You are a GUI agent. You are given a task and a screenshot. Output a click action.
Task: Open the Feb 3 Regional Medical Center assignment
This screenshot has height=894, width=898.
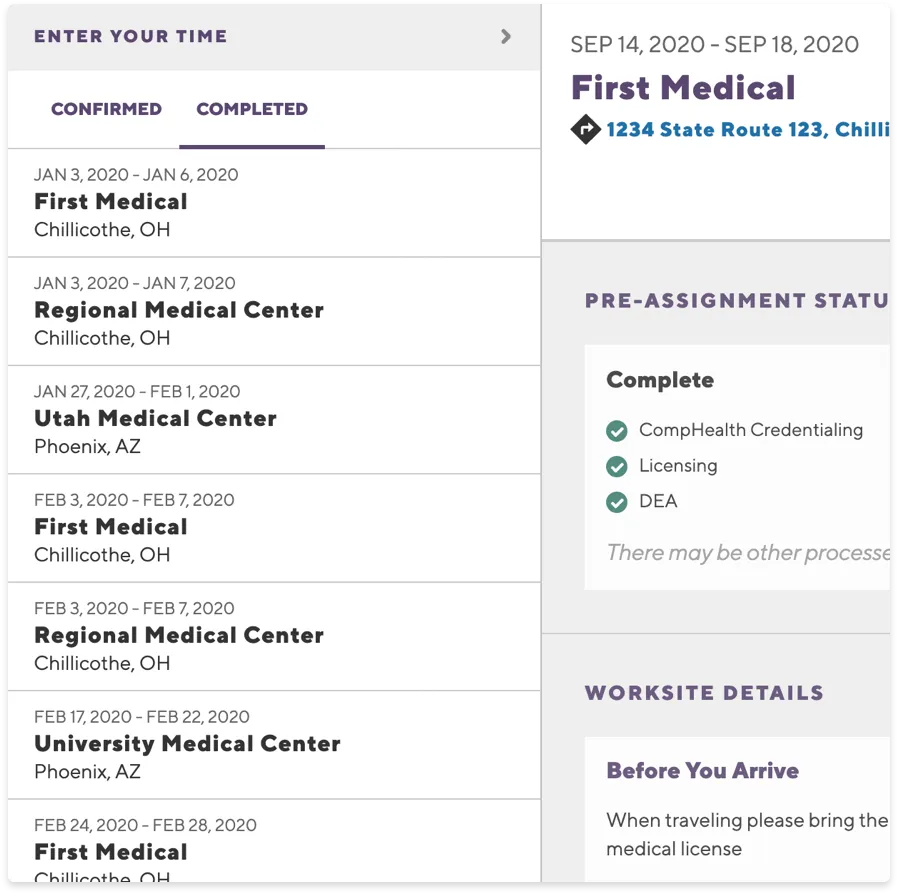coord(179,634)
